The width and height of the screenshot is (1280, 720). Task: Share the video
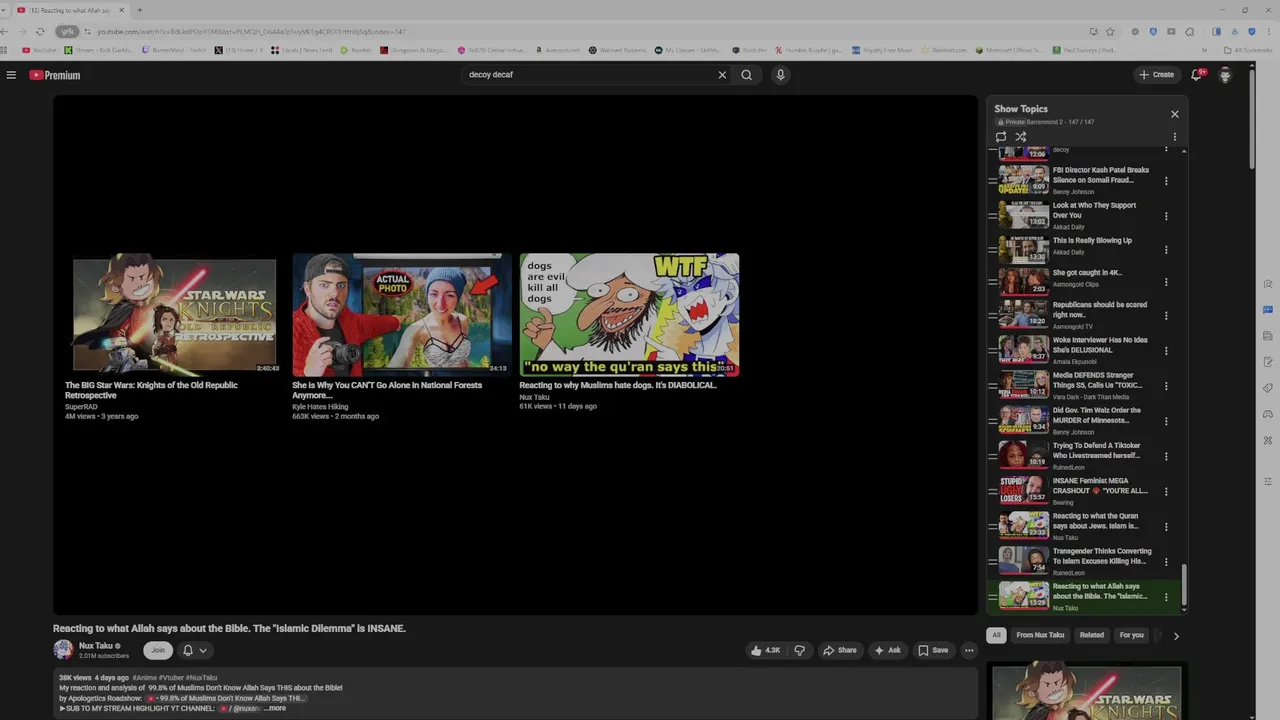[x=840, y=650]
